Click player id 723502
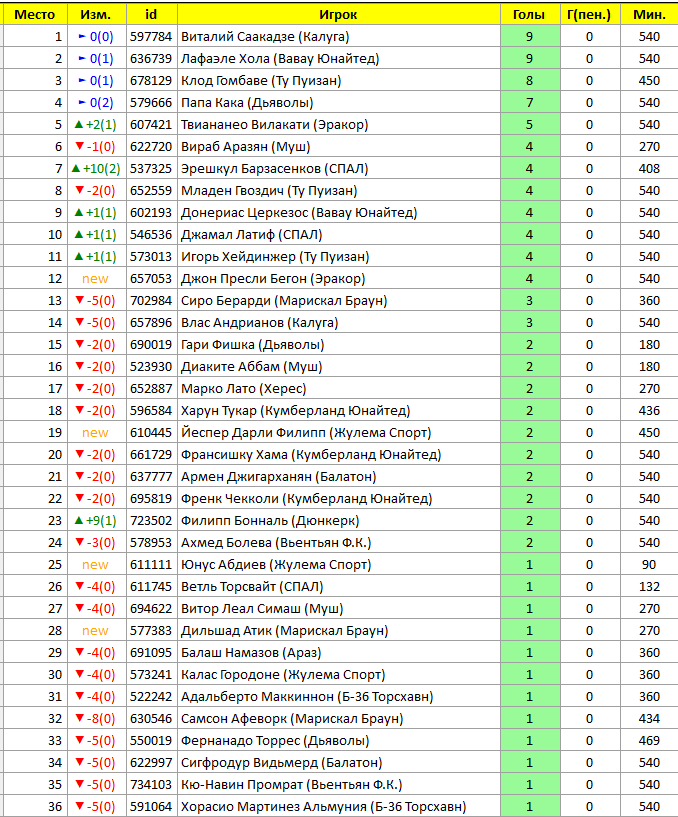The image size is (678, 817). click(151, 521)
